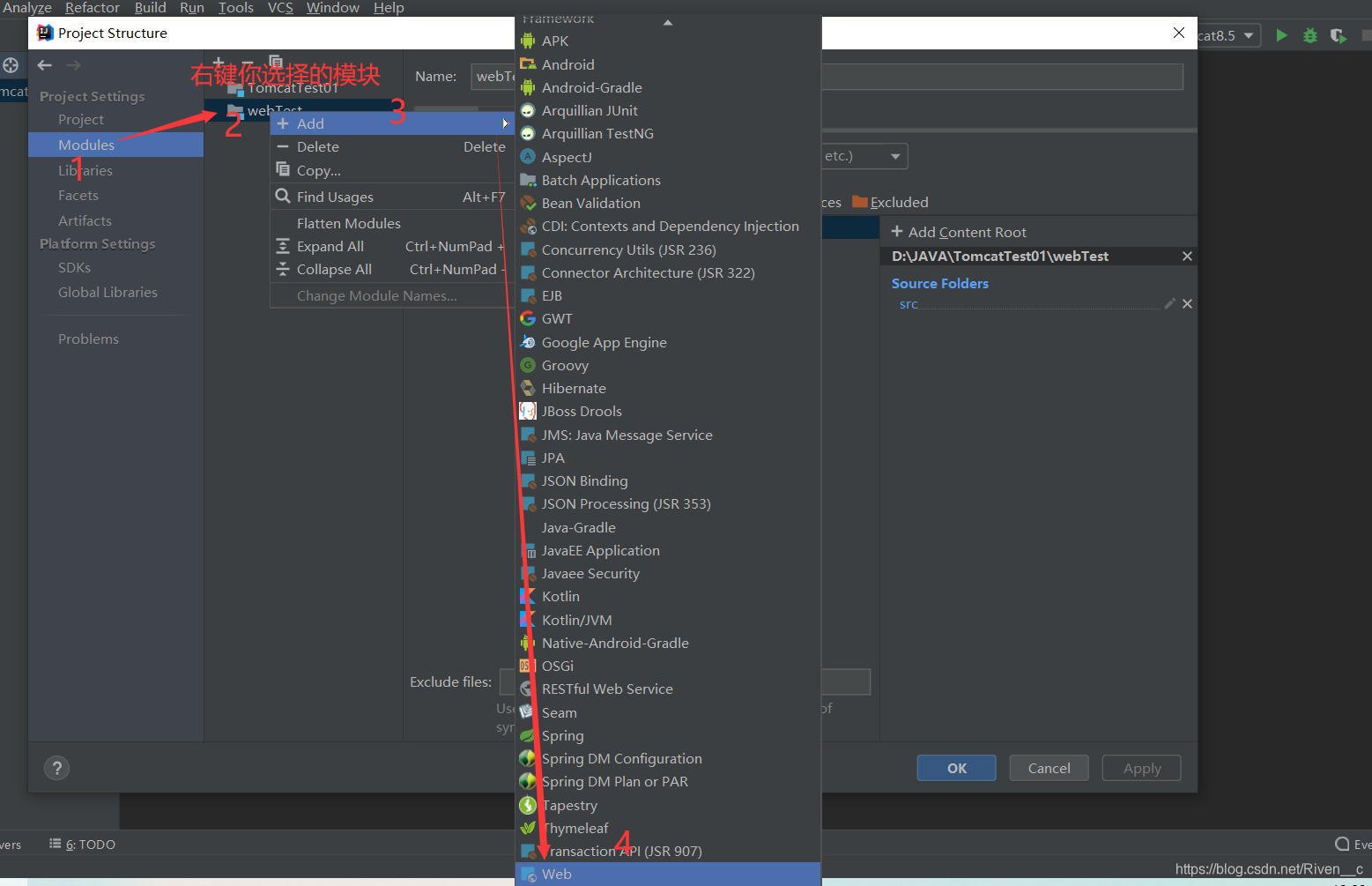The image size is (1372, 886).
Task: Click the OK button
Action: 957,768
